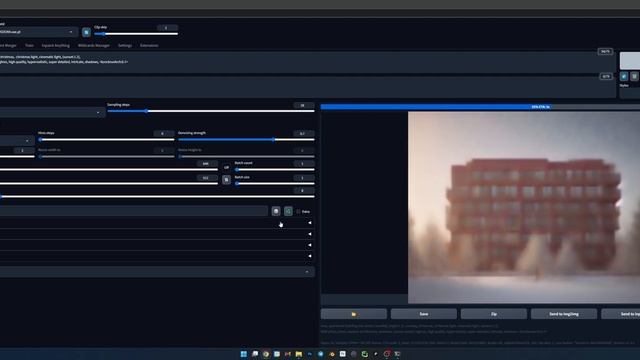This screenshot has width=640, height=360.
Task: Click the Sampling steps number field
Action: 303,105
